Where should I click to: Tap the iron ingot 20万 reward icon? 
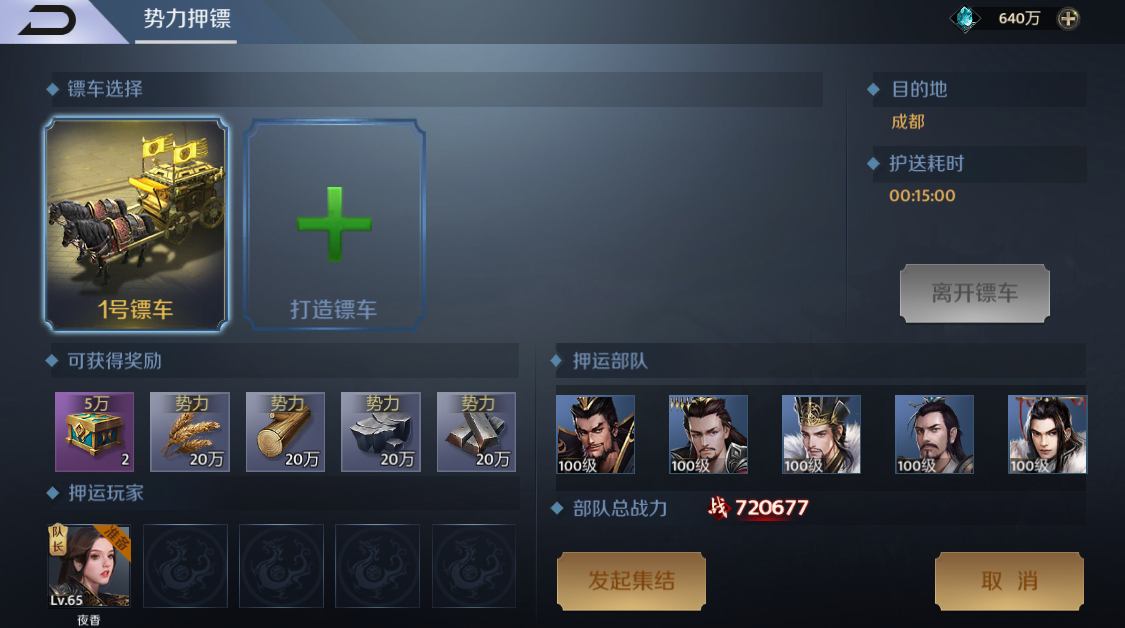[x=476, y=432]
